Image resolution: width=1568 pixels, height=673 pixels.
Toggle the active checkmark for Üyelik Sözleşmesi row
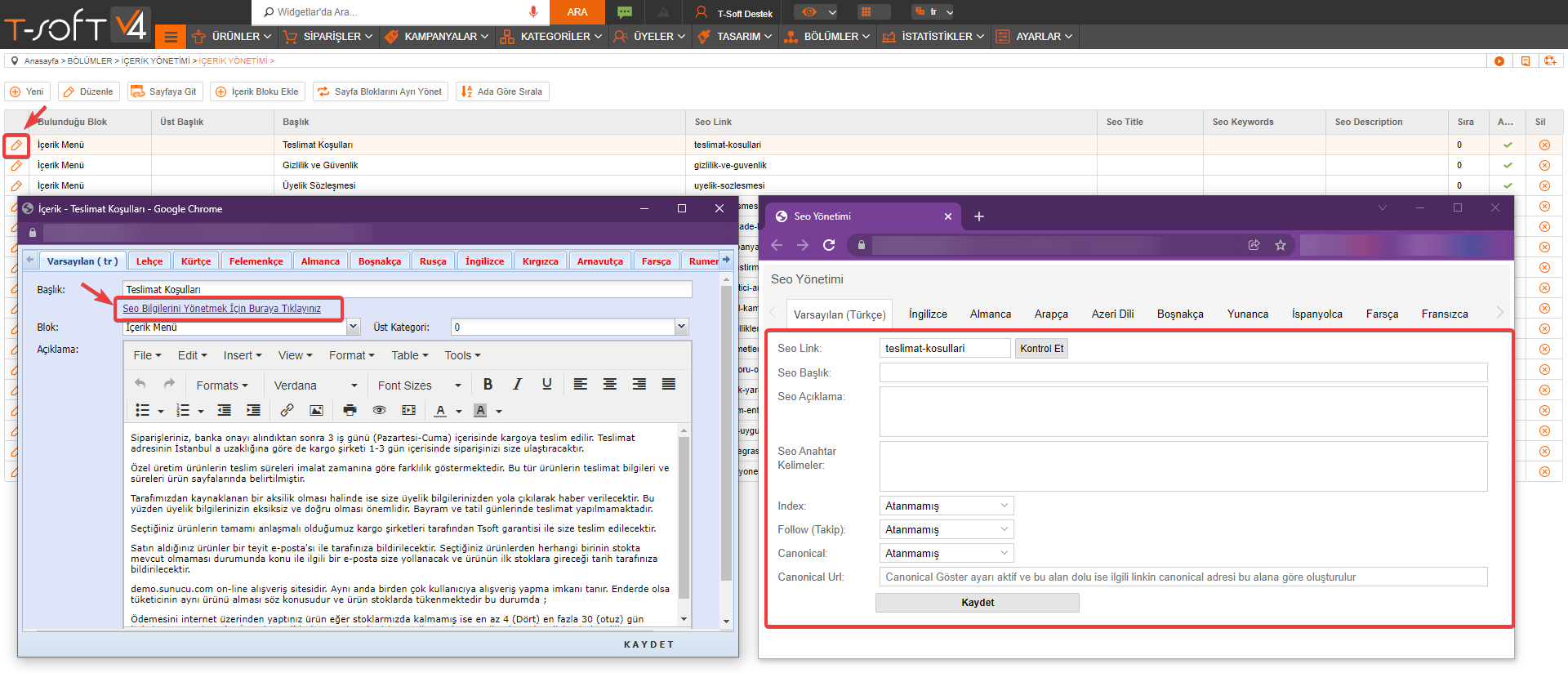click(1508, 185)
